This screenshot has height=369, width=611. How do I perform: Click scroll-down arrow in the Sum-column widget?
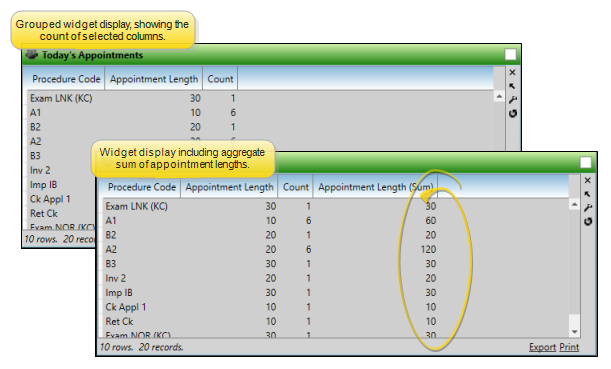574,332
